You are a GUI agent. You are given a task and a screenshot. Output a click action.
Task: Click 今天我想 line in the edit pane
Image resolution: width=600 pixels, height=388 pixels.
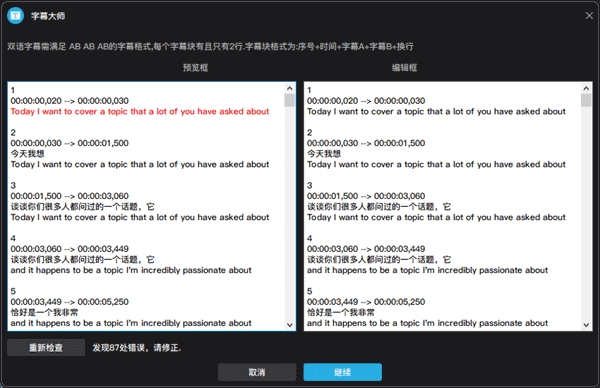click(324, 153)
